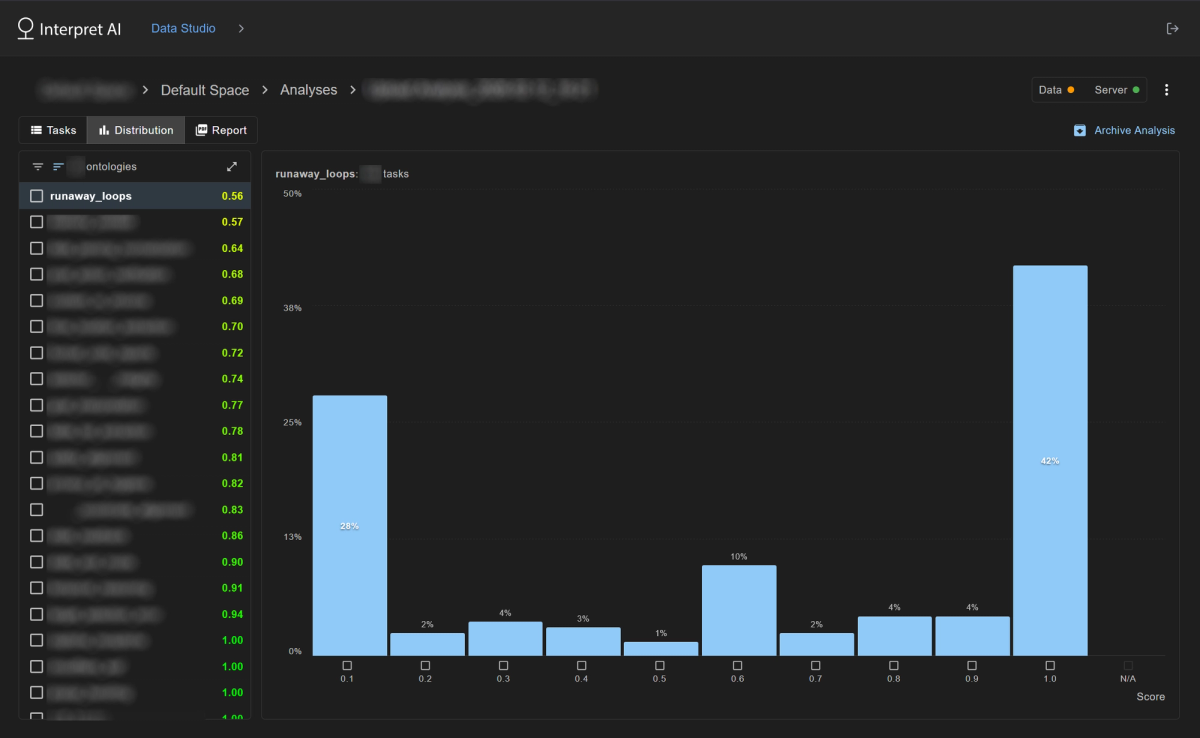Click the 0.91 score in the list
Viewport: 1200px width, 738px height.
click(x=232, y=588)
